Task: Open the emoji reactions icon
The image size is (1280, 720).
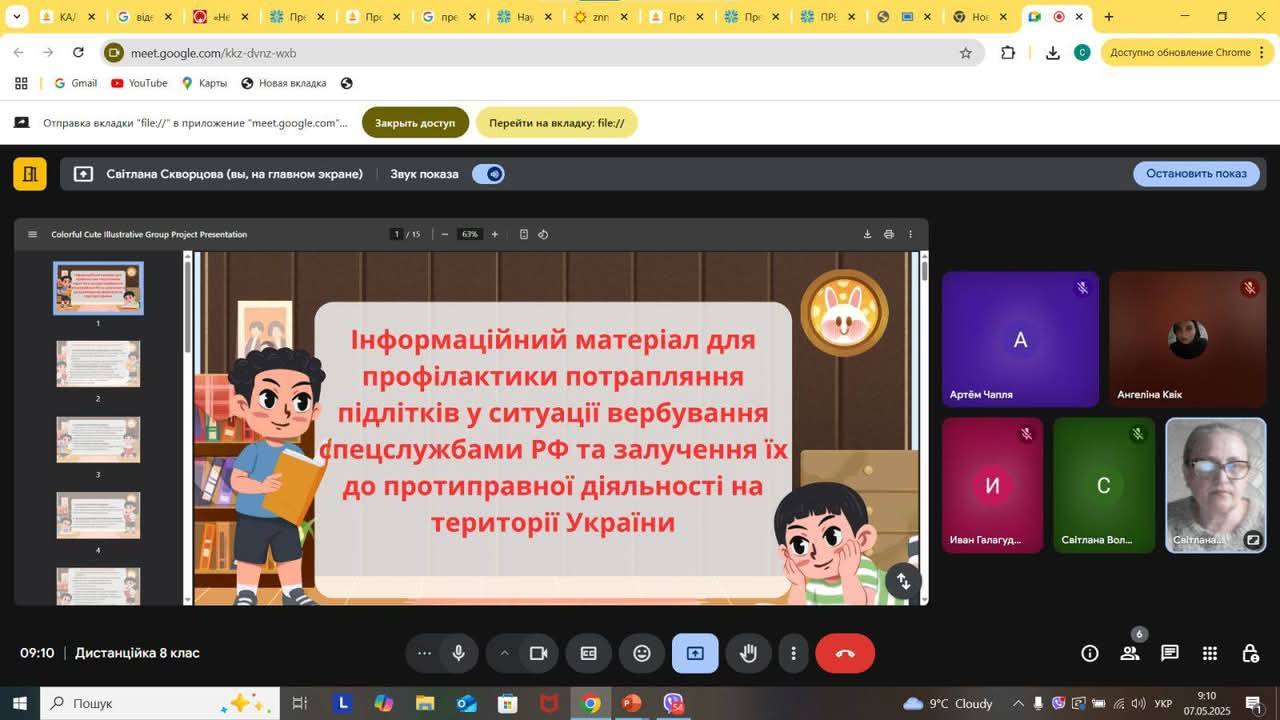Action: coord(642,653)
